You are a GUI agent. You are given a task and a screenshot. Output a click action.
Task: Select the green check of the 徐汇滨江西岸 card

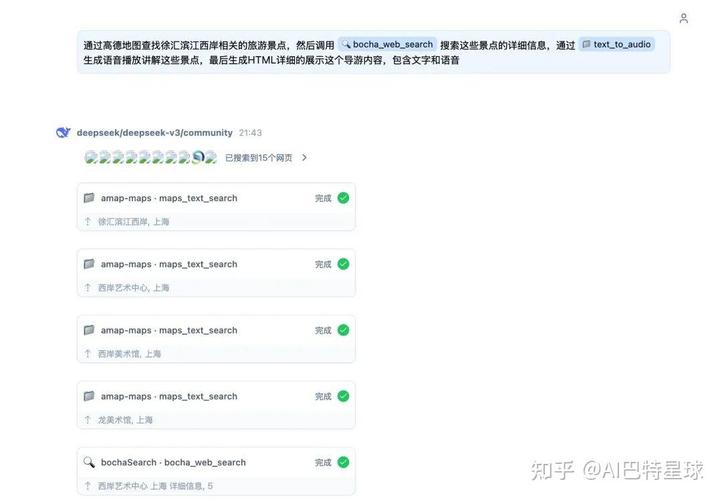[343, 198]
